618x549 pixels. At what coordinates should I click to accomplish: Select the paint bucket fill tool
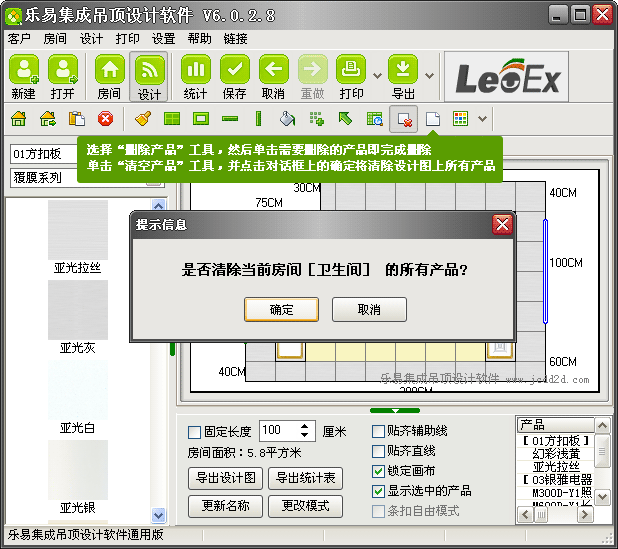(x=287, y=119)
